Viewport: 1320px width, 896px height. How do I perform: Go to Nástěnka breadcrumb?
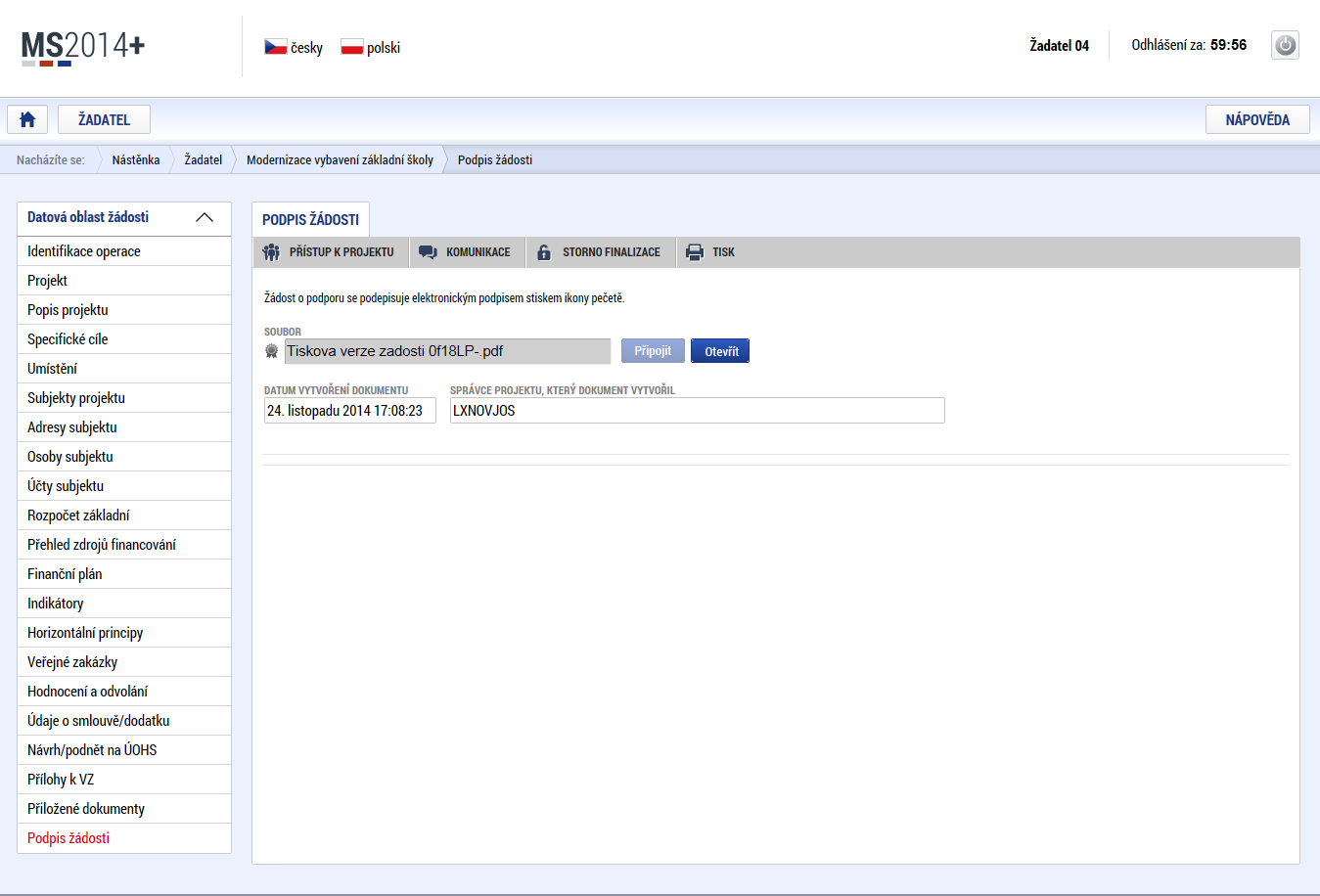tap(136, 159)
